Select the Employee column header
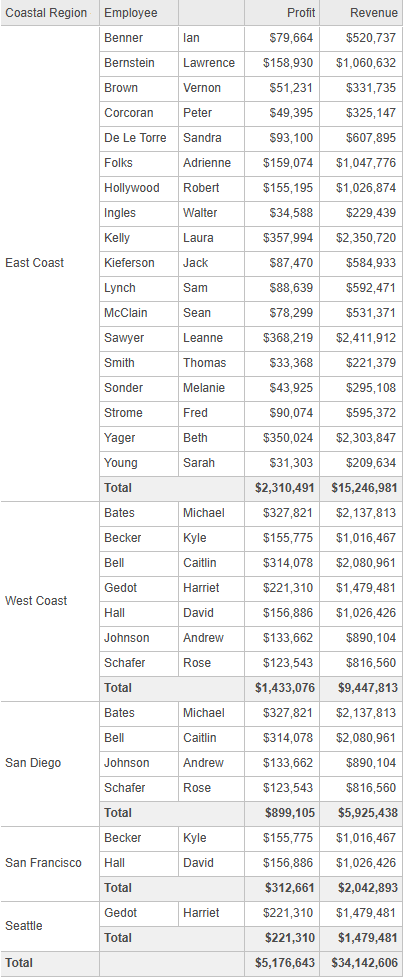Viewport: 404px width, 977px height. pos(138,12)
